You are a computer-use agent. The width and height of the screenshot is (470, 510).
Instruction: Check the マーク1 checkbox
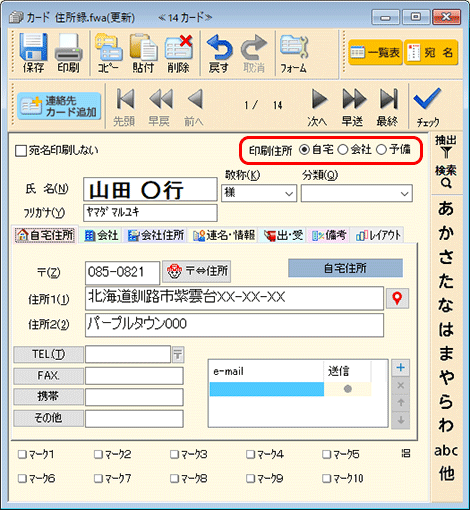(x=22, y=454)
